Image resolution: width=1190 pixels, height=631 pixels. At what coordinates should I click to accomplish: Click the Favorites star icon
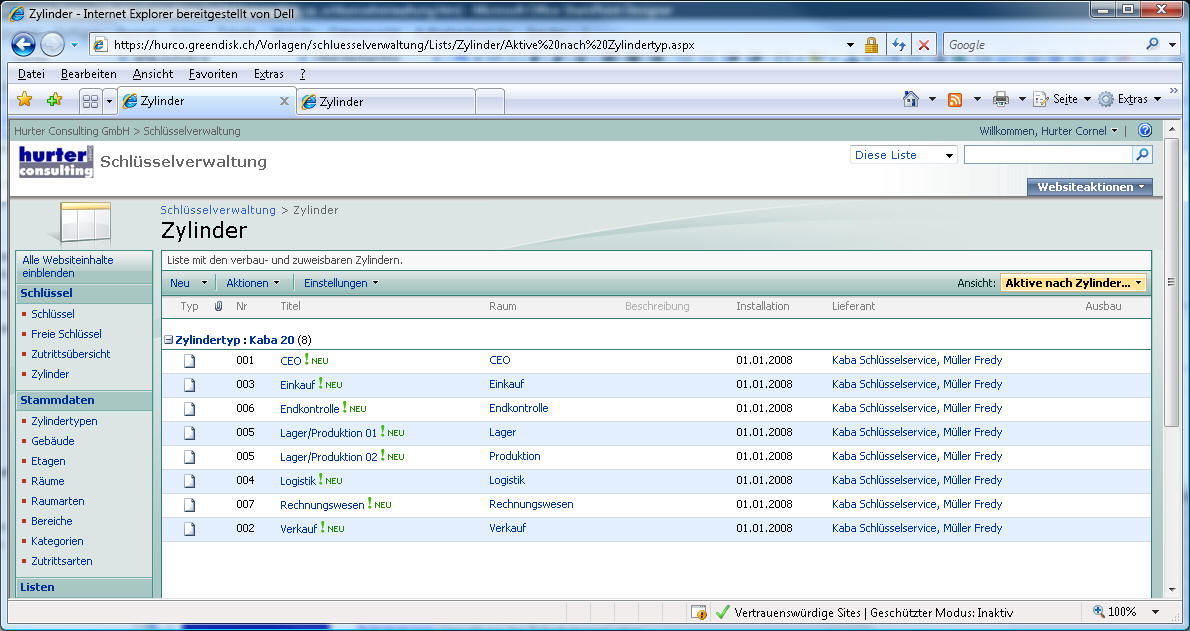[x=25, y=100]
